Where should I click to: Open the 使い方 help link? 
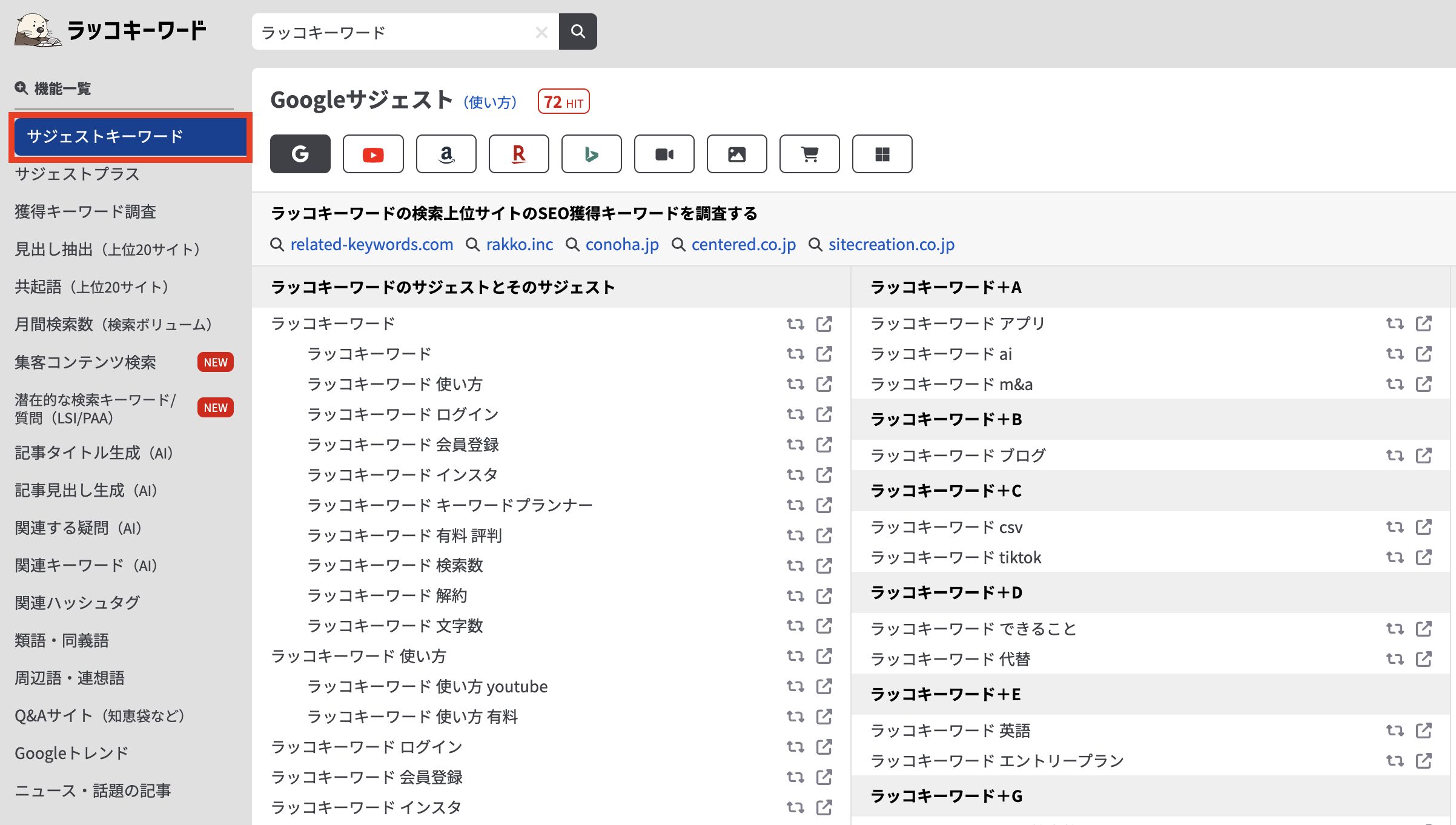(490, 102)
